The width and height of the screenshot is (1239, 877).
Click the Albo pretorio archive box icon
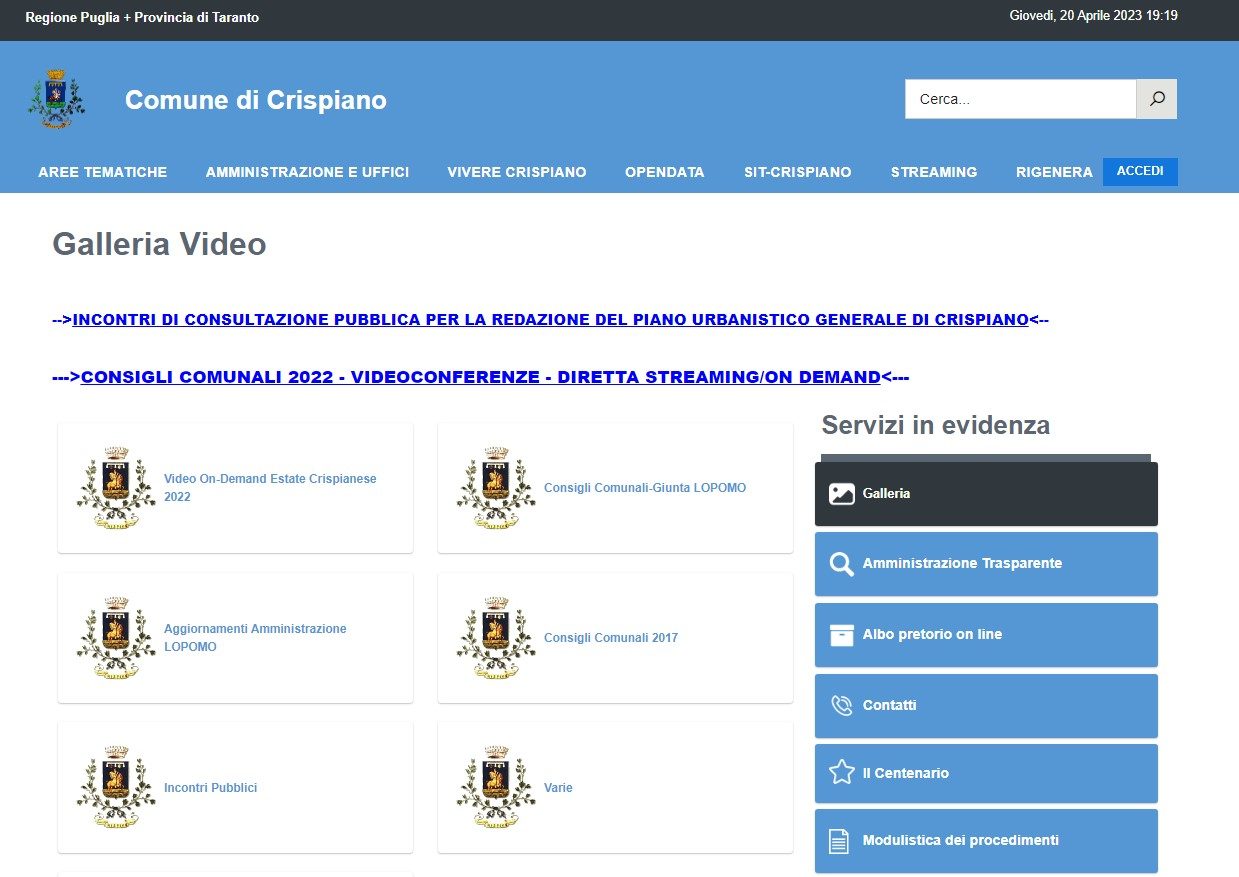[x=842, y=635]
